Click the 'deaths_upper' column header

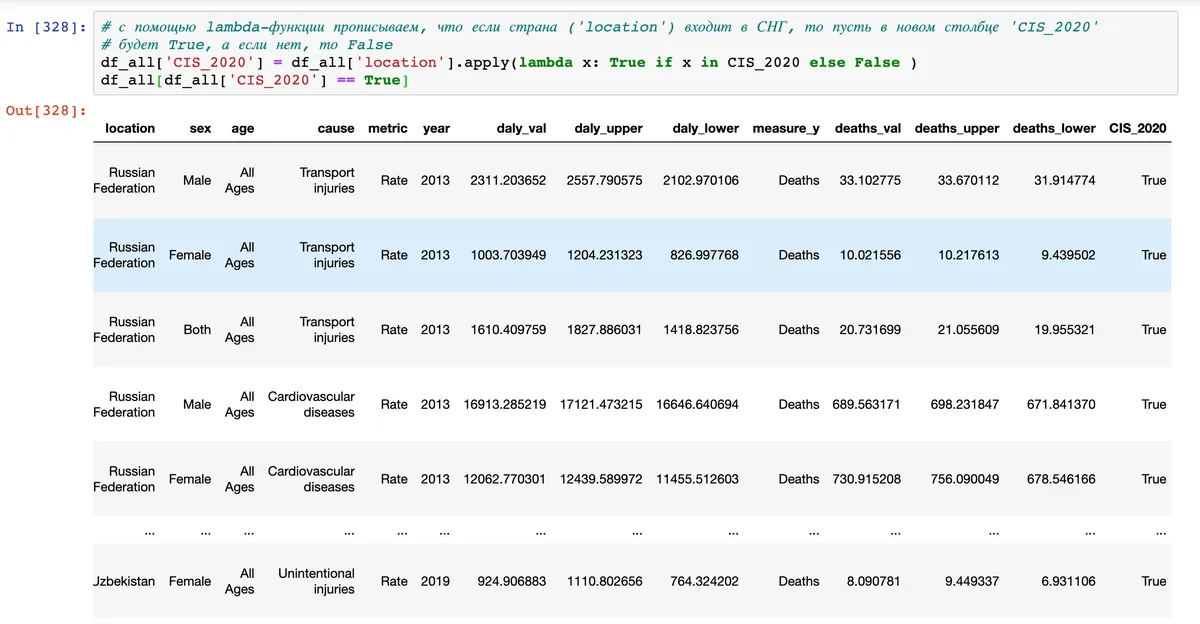957,128
